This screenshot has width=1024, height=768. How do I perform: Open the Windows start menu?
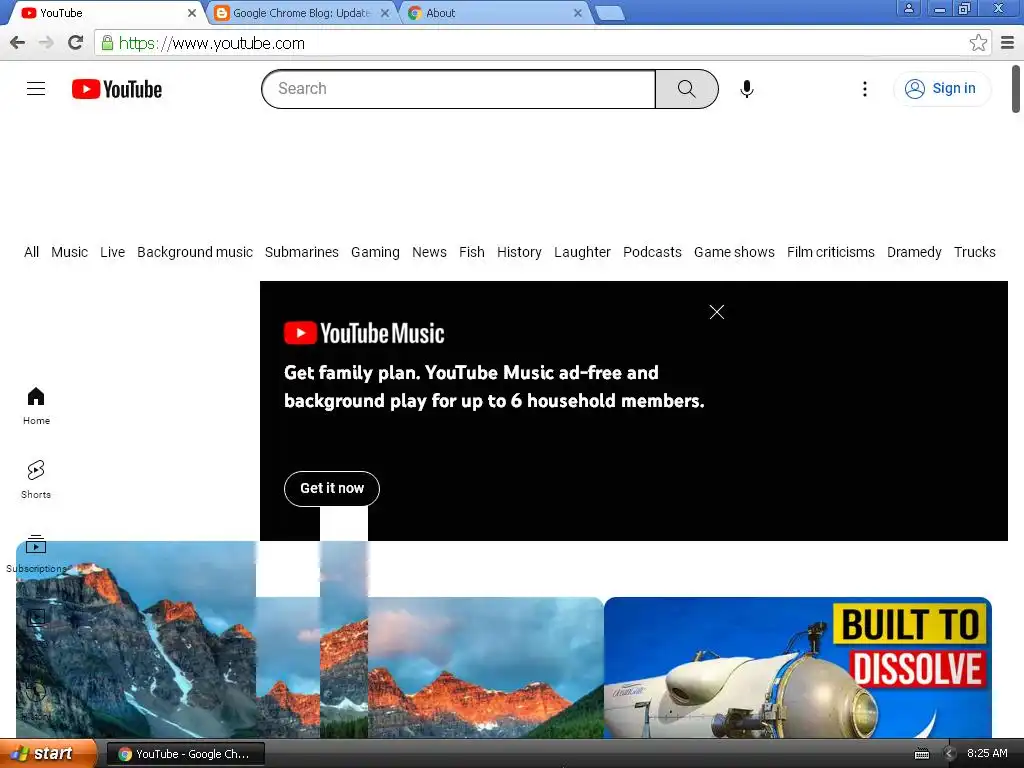[47, 754]
